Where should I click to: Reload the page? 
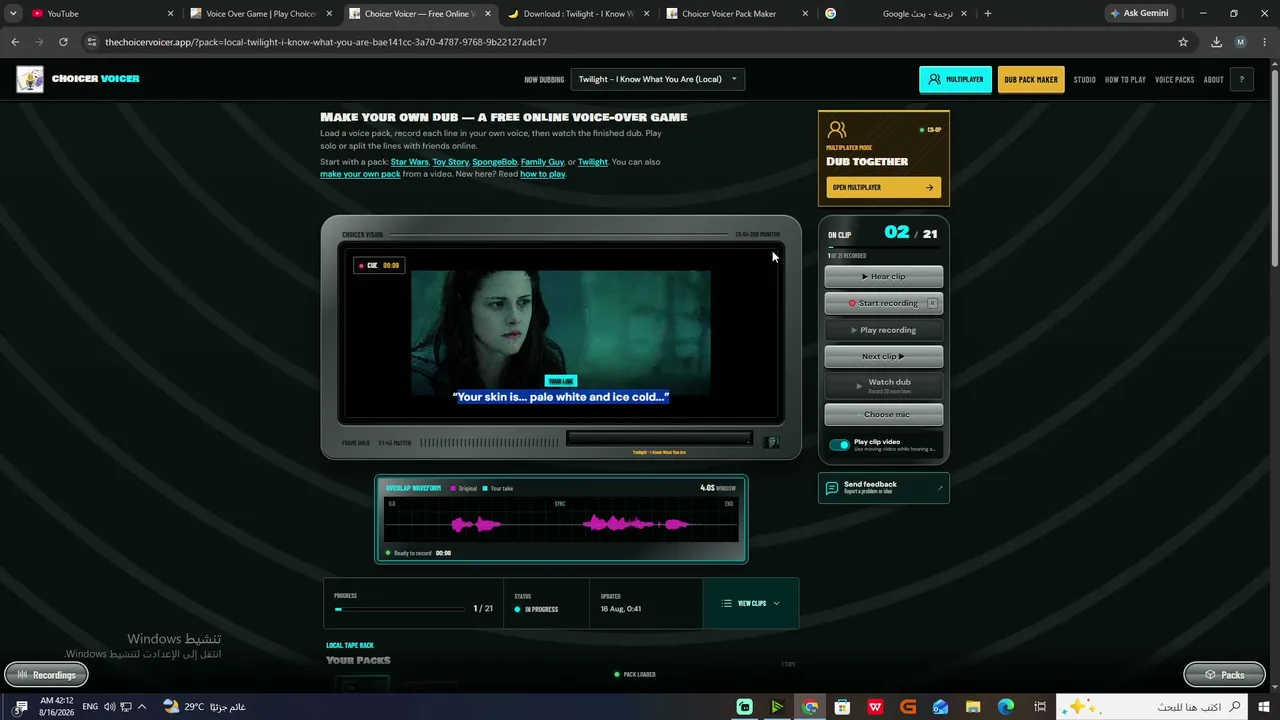63,42
